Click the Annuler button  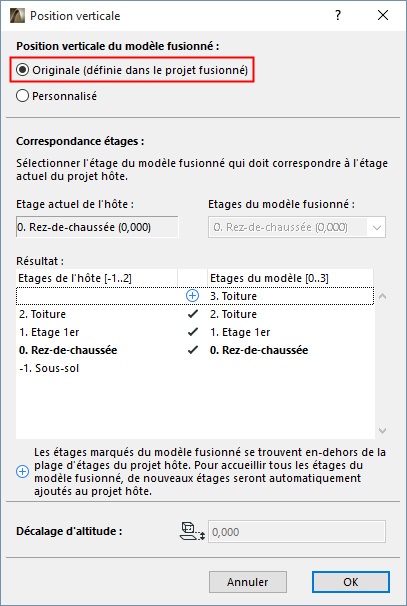[x=248, y=582]
